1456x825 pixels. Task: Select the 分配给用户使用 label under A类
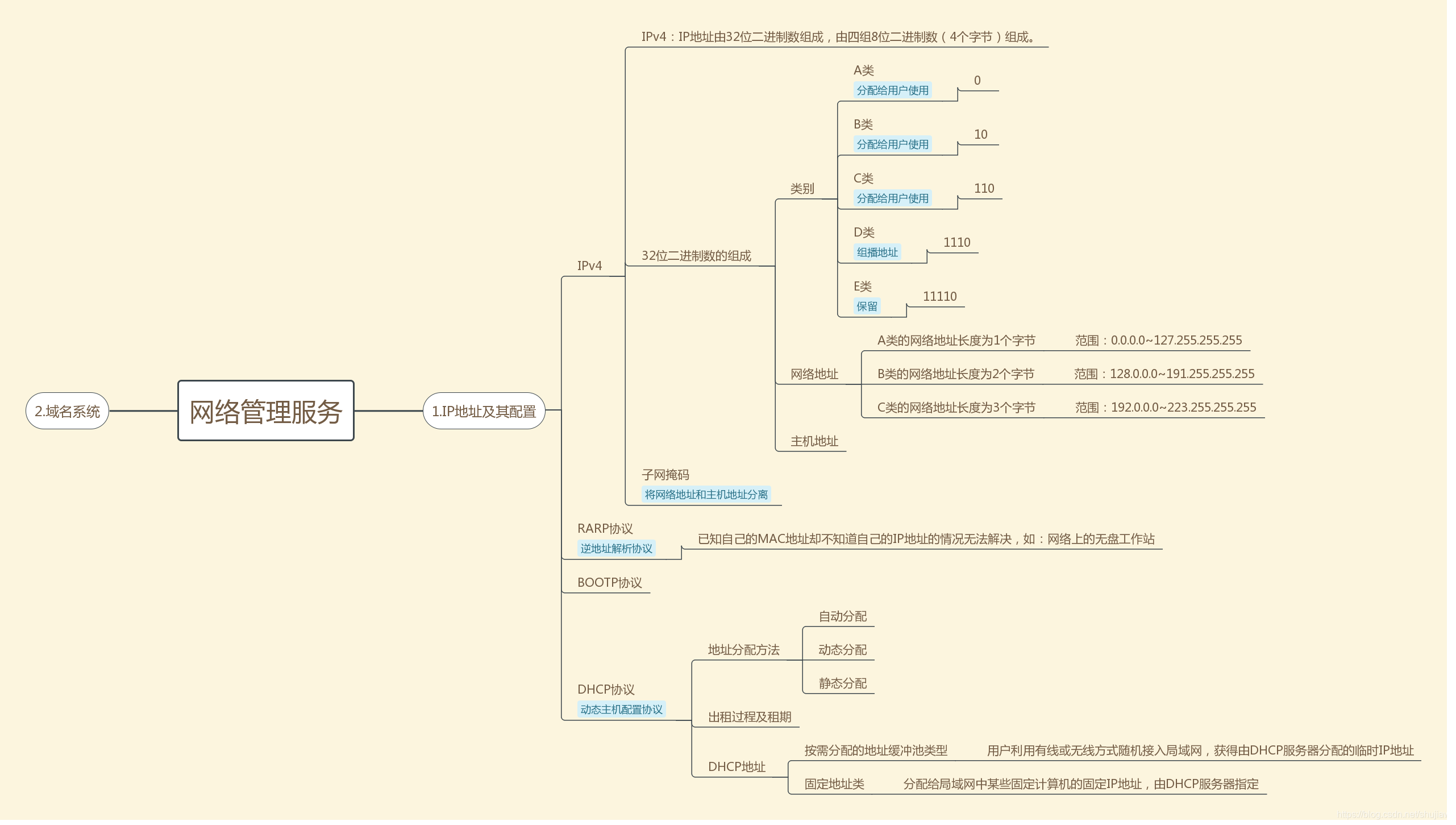click(892, 90)
